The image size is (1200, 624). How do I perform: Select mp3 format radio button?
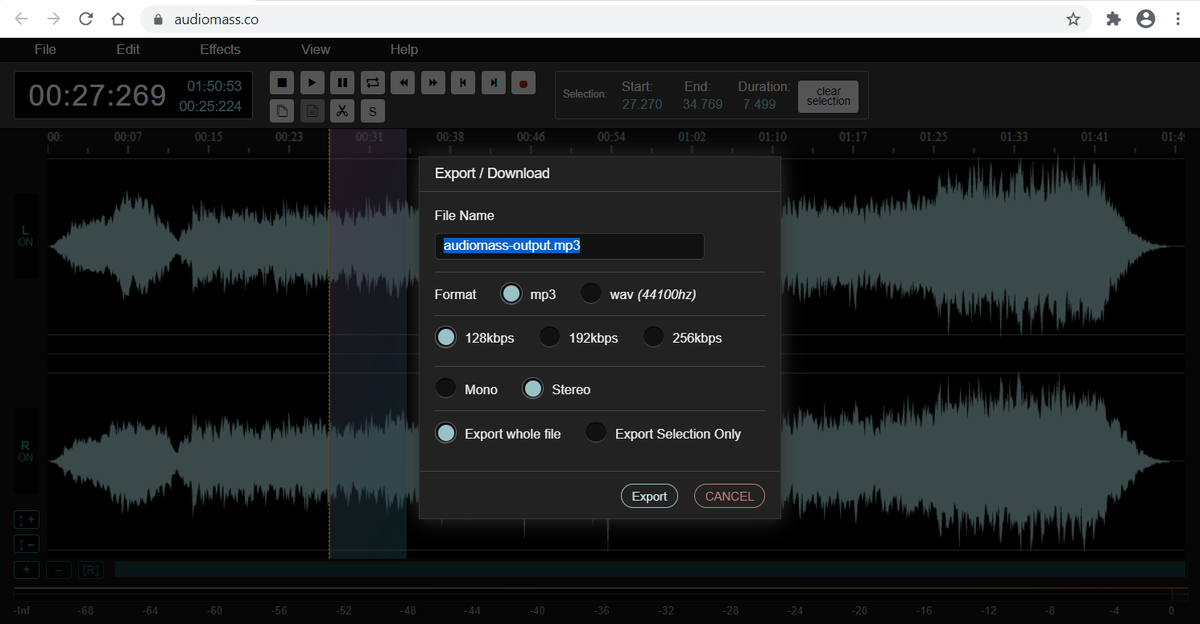point(511,294)
